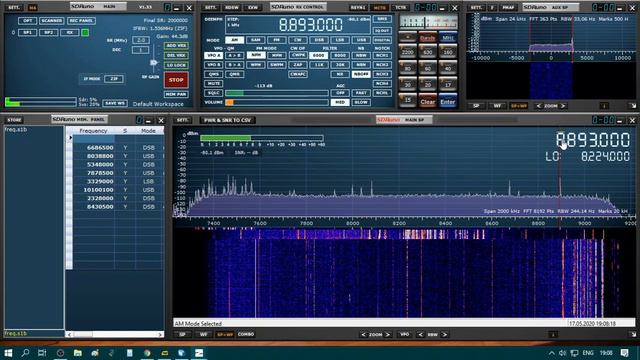Click the RX Control frequency readout

point(311,25)
